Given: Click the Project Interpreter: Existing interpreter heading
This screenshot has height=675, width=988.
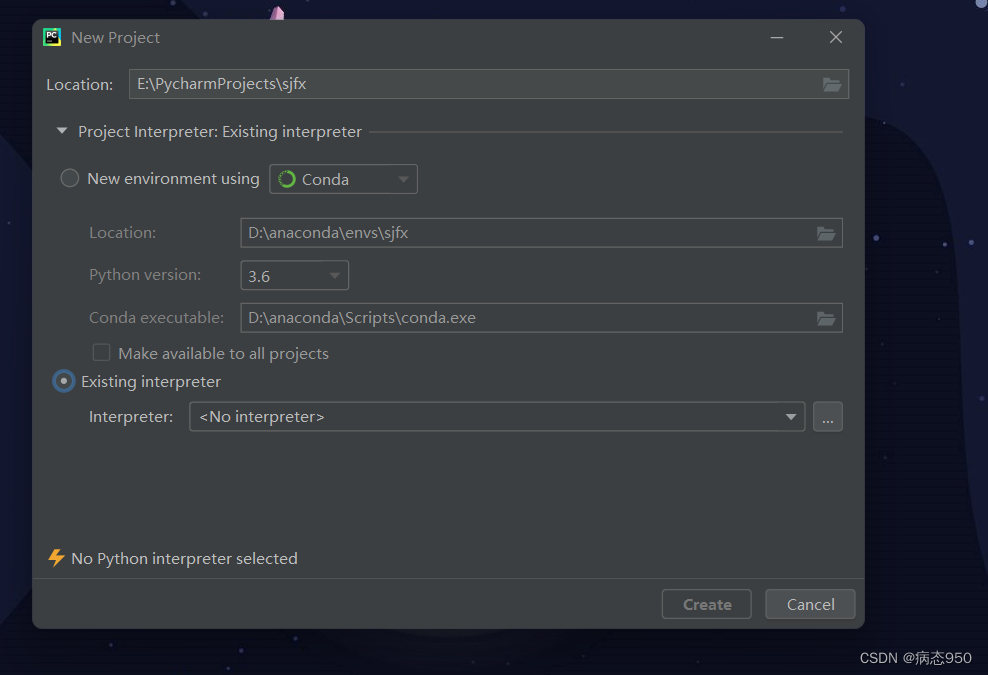Looking at the screenshot, I should pyautogui.click(x=220, y=132).
